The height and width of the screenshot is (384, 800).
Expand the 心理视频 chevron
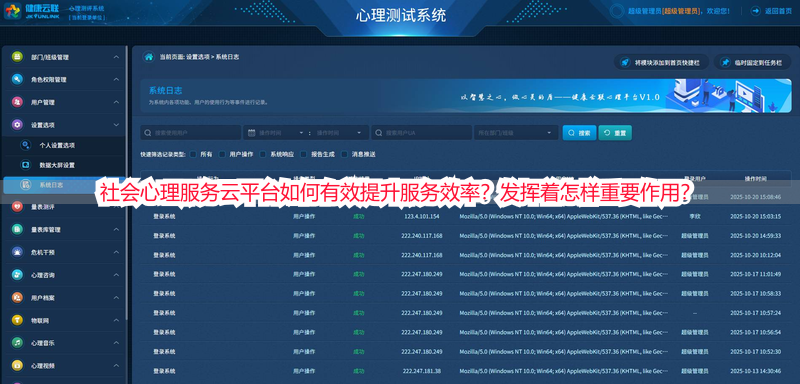pos(116,365)
